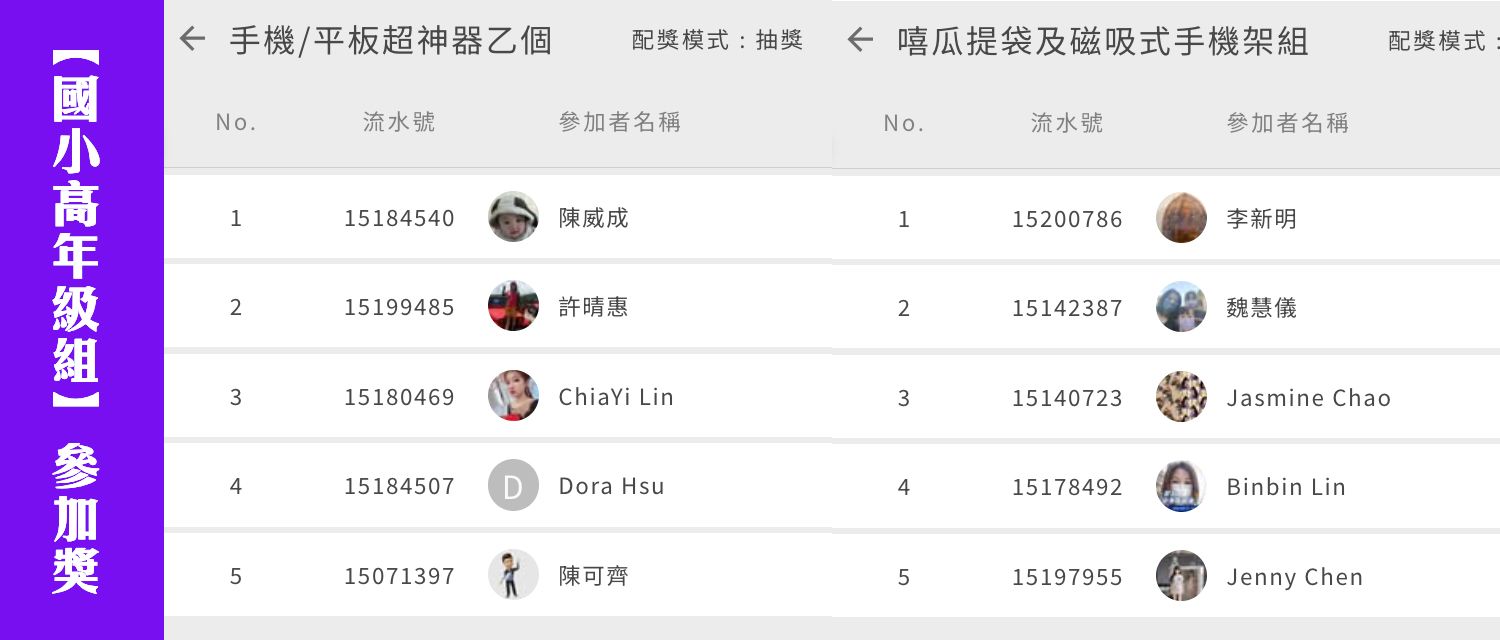
Task: Click 陳威成's profile avatar
Action: click(x=513, y=217)
